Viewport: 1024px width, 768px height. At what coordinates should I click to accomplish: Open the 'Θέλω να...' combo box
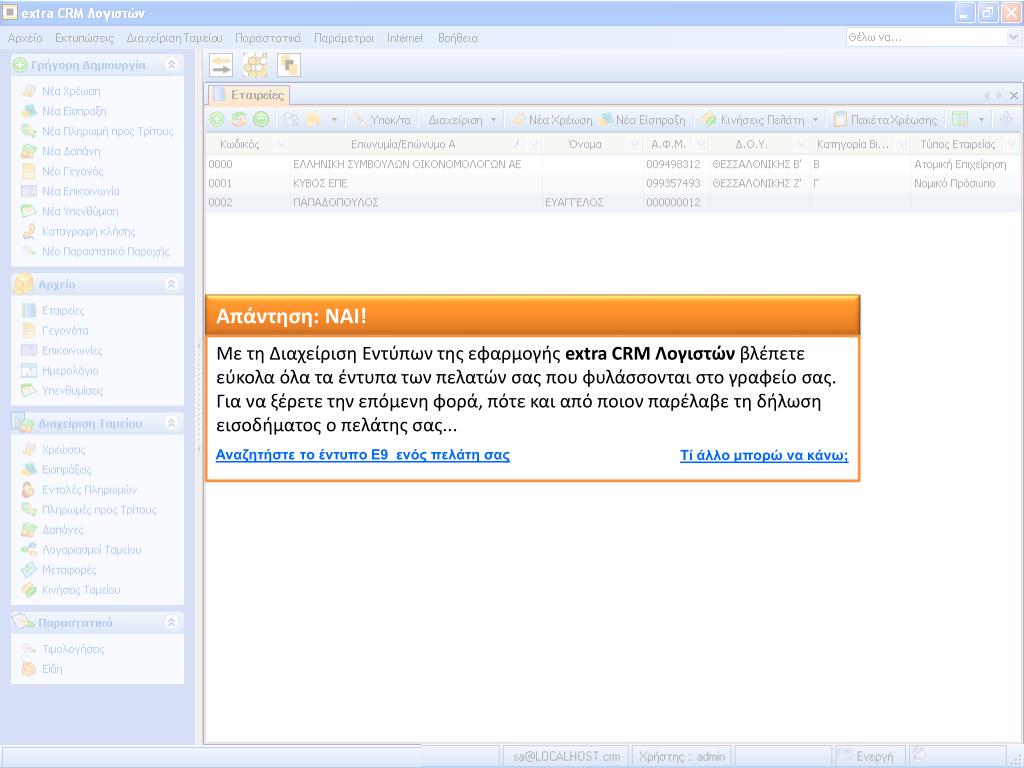[1013, 38]
